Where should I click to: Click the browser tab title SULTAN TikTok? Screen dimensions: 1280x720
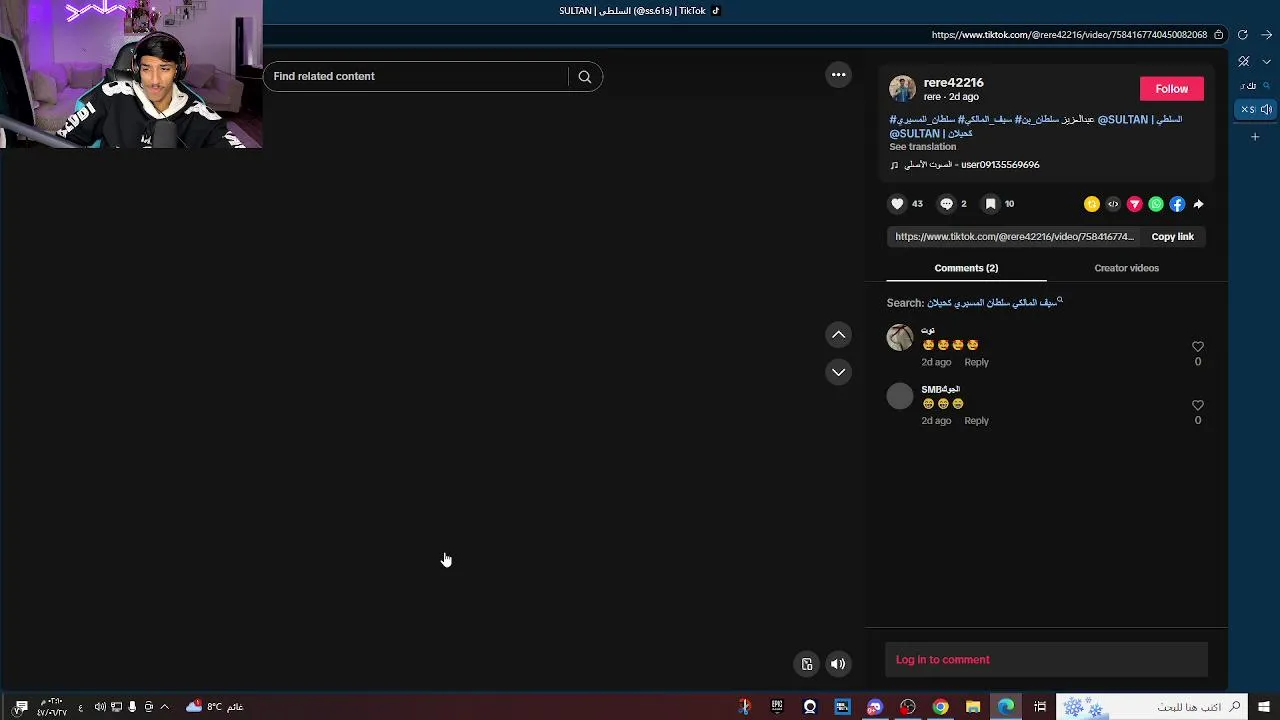pos(639,11)
